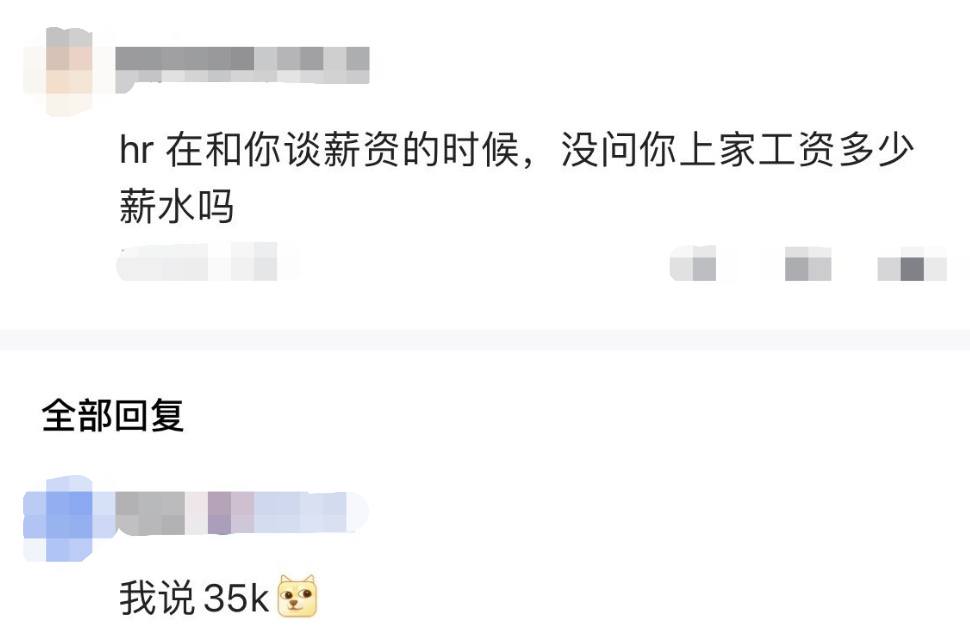Open the original poster's blurred username
The width and height of the screenshot is (970, 632).
pyautogui.click(x=242, y=58)
